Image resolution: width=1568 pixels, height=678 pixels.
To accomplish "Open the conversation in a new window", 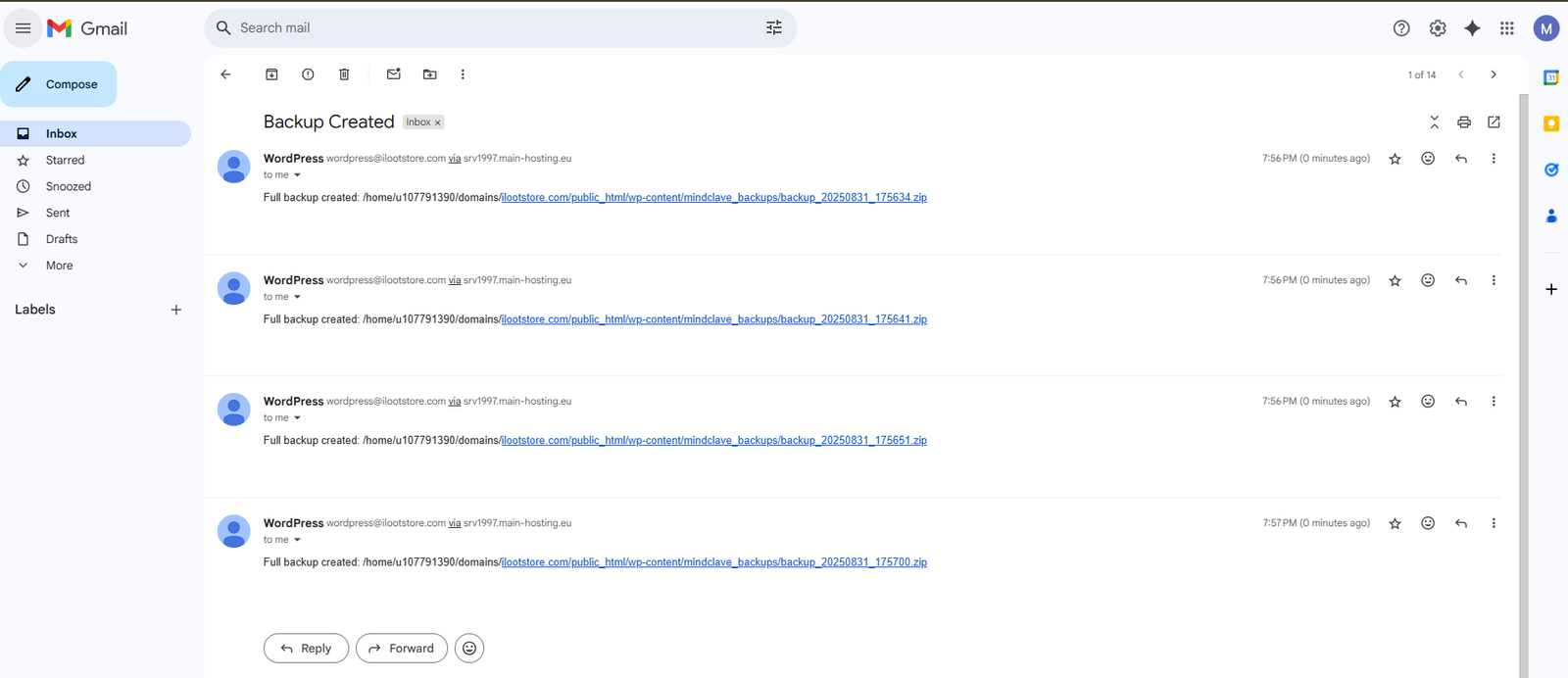I will pyautogui.click(x=1494, y=122).
